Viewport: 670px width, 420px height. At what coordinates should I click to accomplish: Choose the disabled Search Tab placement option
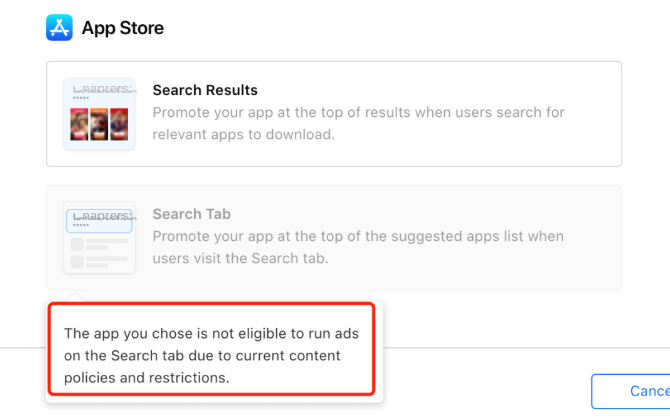tap(334, 238)
